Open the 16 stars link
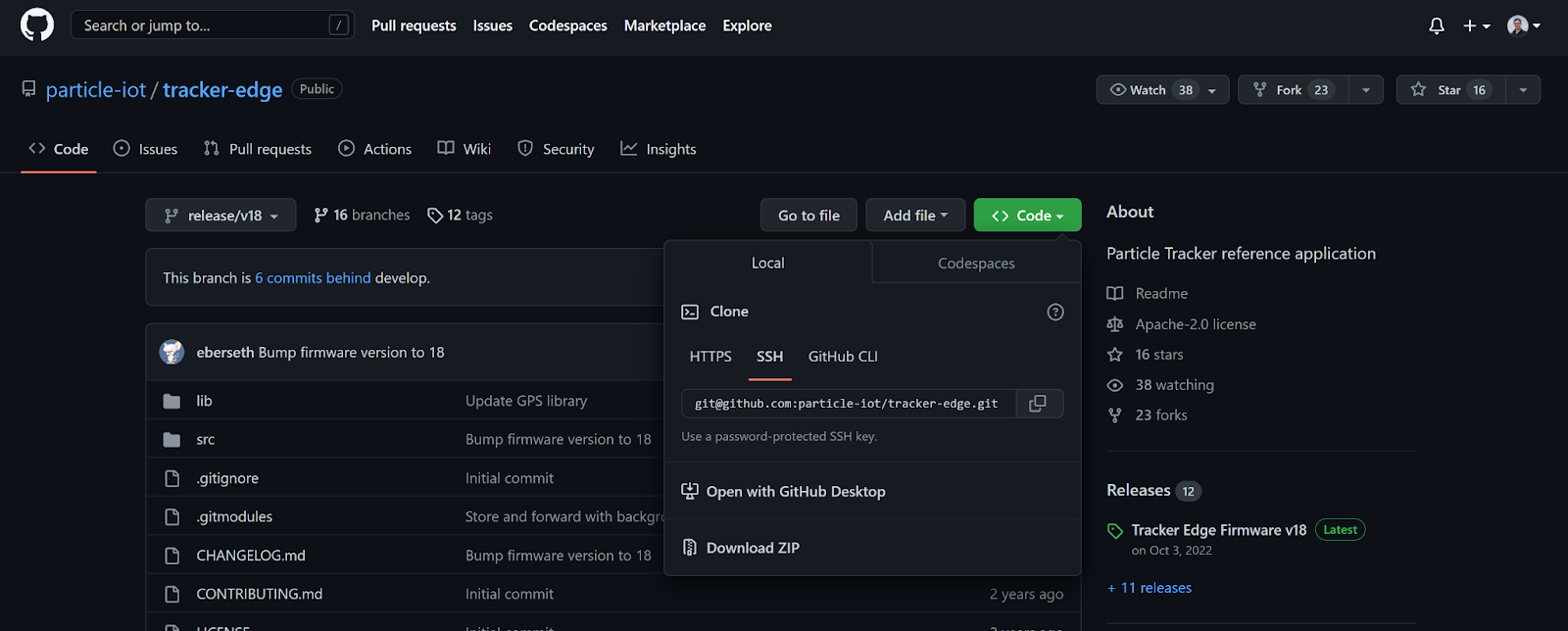This screenshot has width=1568, height=631. [x=1146, y=355]
